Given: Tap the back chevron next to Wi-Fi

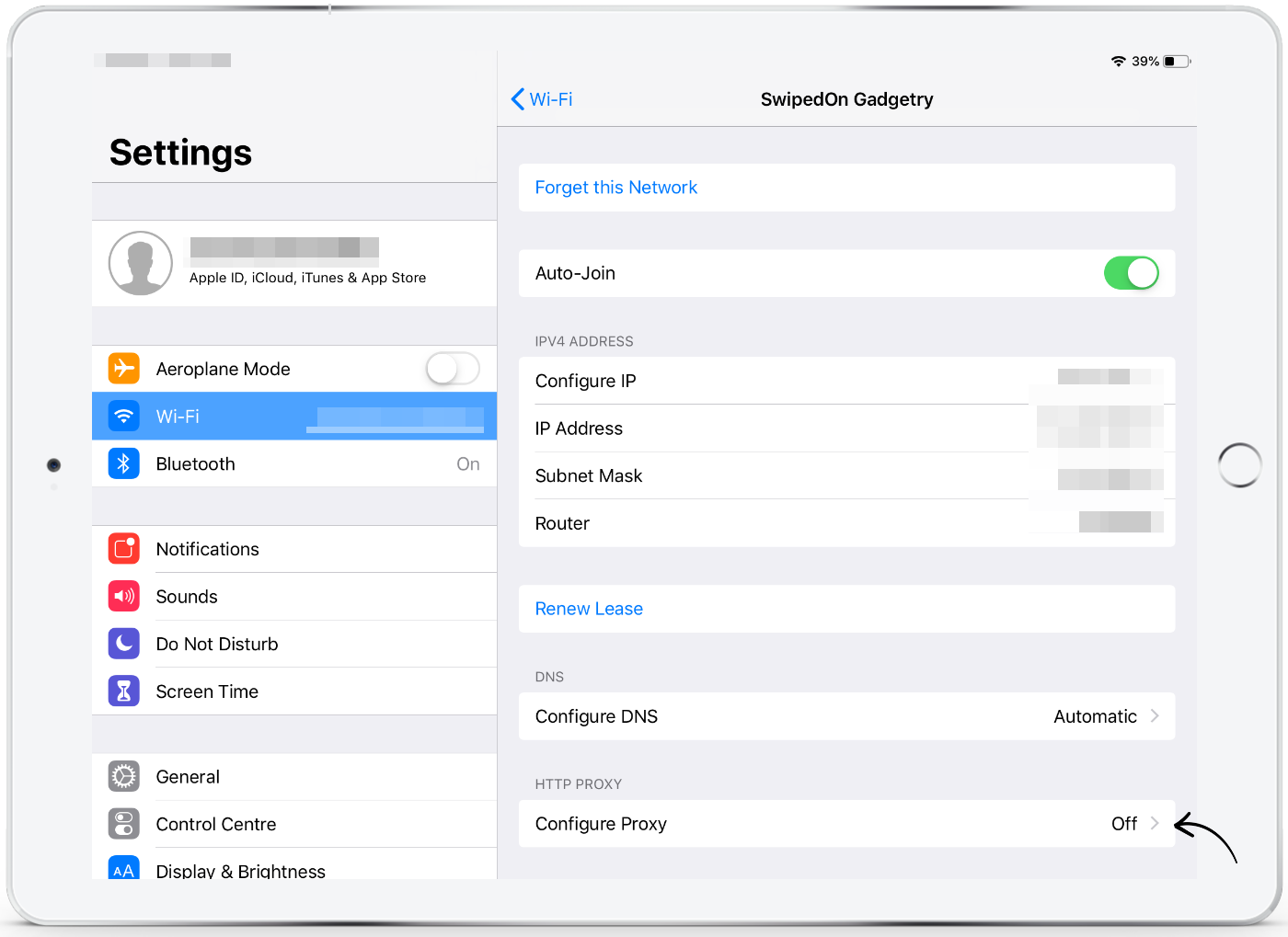Looking at the screenshot, I should (x=518, y=99).
